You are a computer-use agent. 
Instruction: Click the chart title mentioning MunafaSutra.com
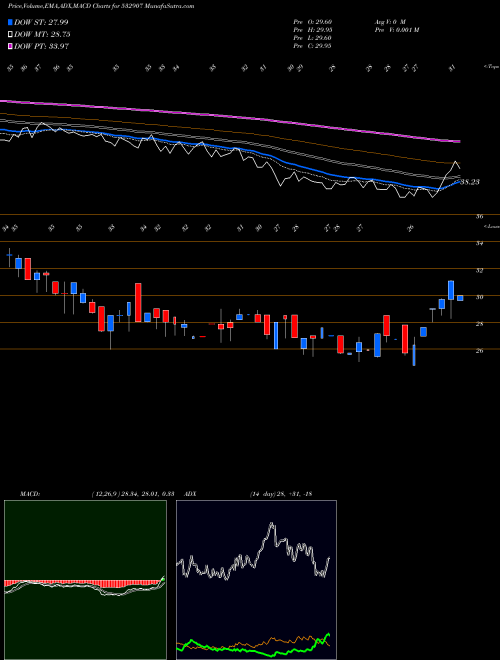click(101, 6)
